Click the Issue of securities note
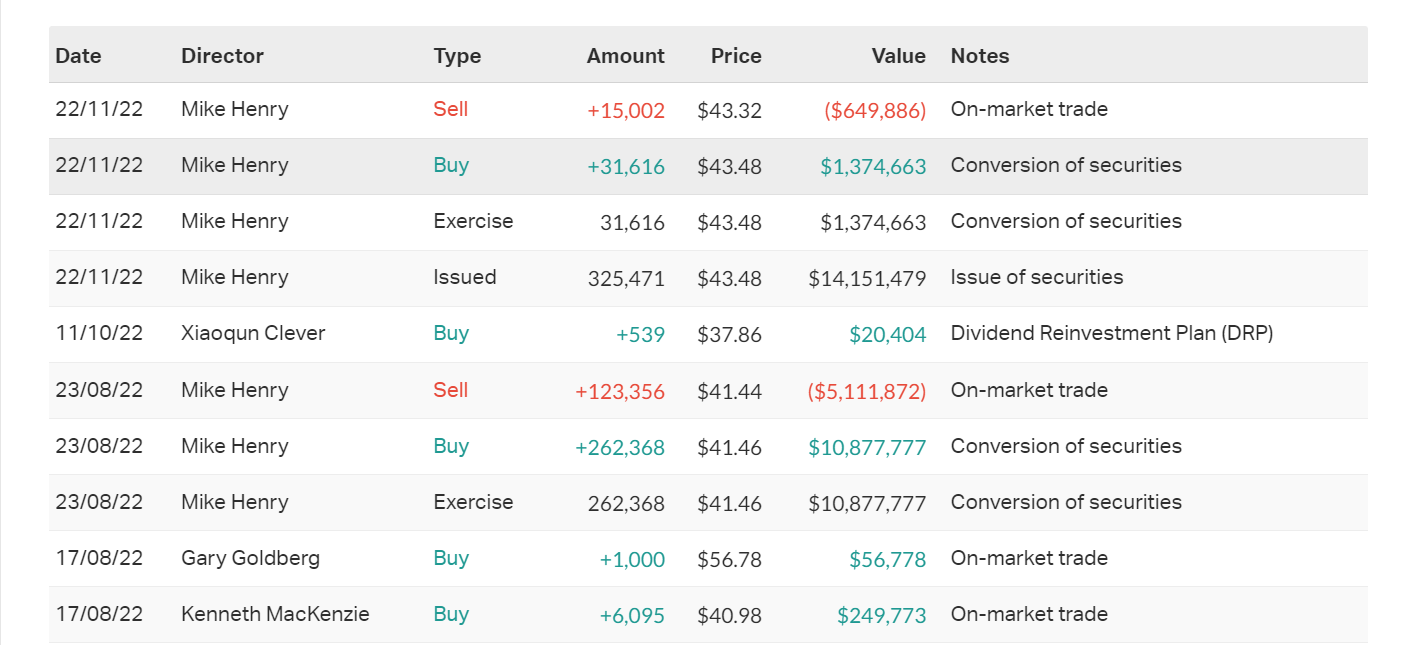 click(1036, 277)
